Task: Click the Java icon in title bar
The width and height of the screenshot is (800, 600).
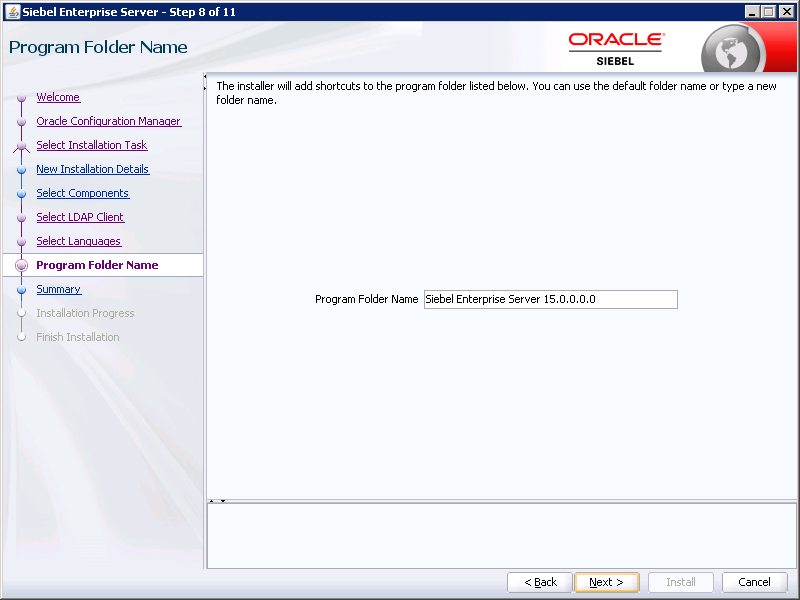Action: (x=12, y=12)
